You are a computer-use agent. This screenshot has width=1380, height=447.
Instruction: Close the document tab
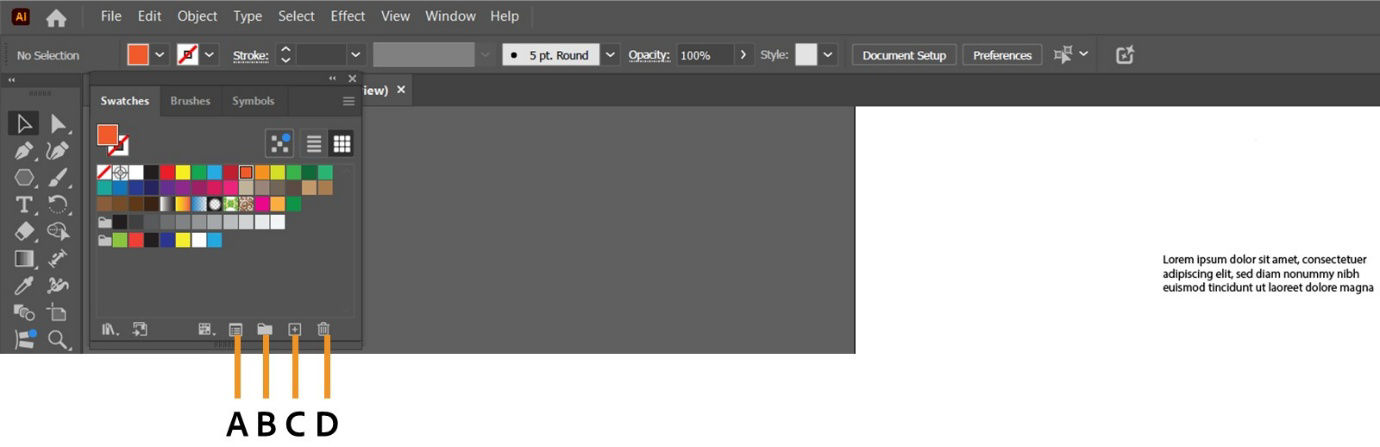click(401, 89)
